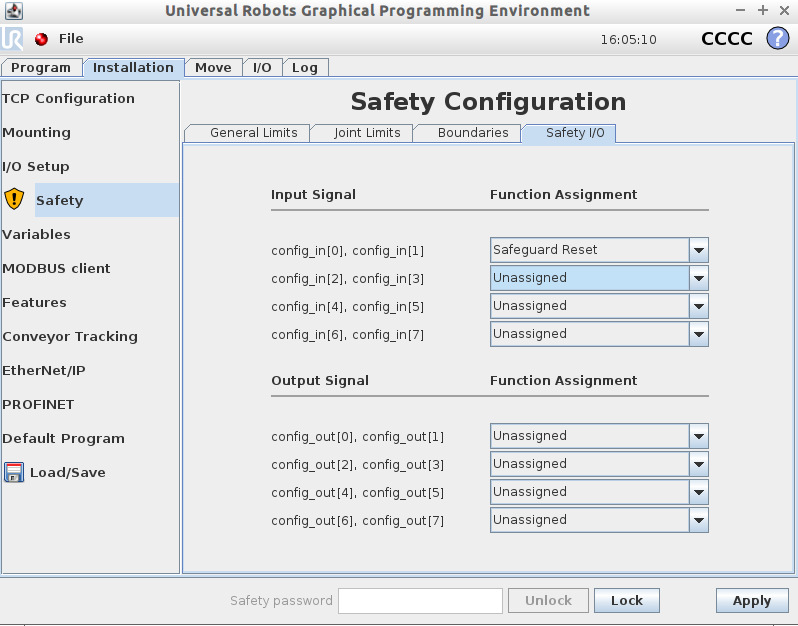Open the Joint Limits tab
Image resolution: width=798 pixels, height=626 pixels.
pyautogui.click(x=362, y=133)
